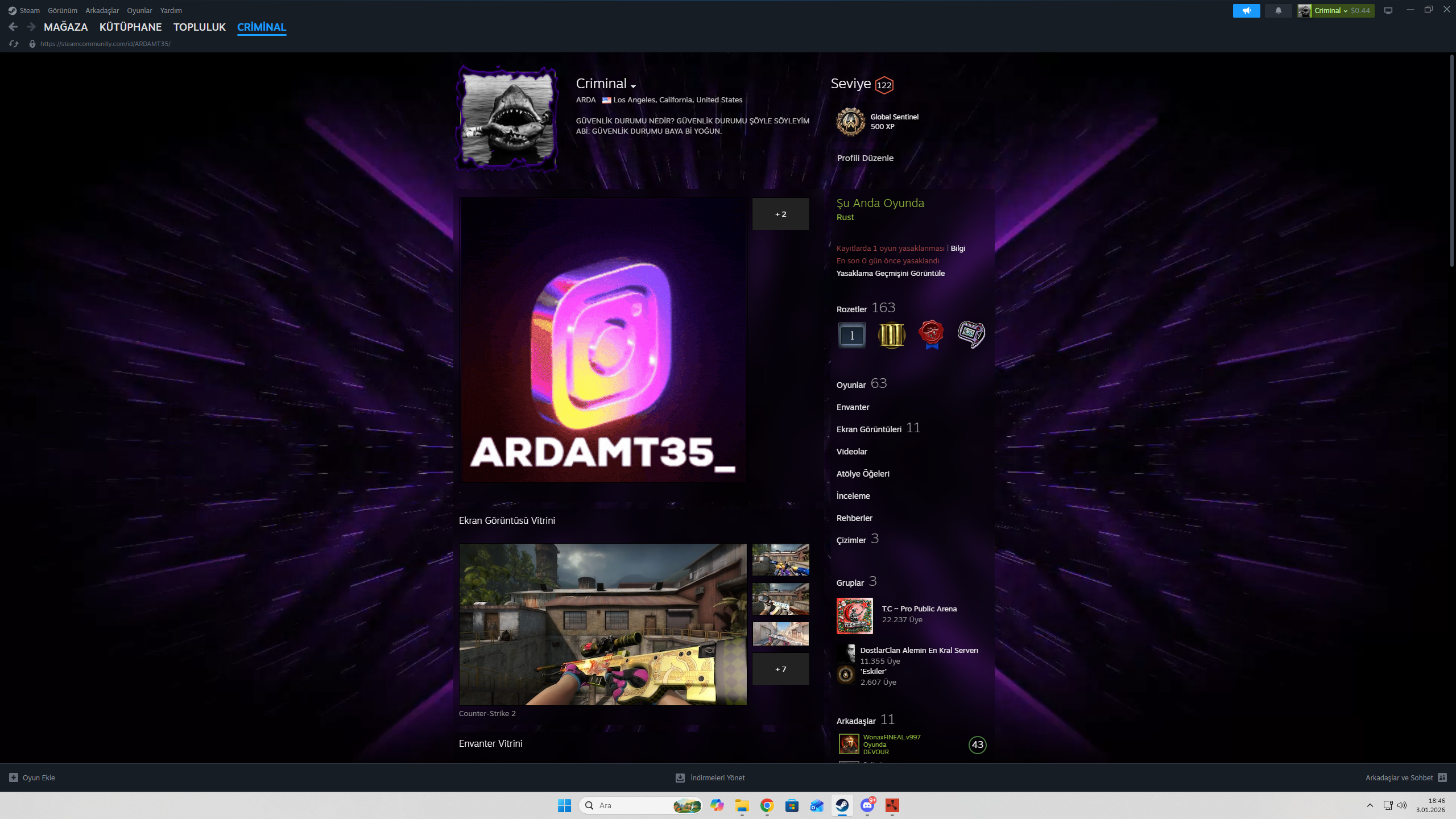Viewport: 1456px width, 819px height.
Task: Open the Arkadaşlar menu in the title bar
Action: 102,10
